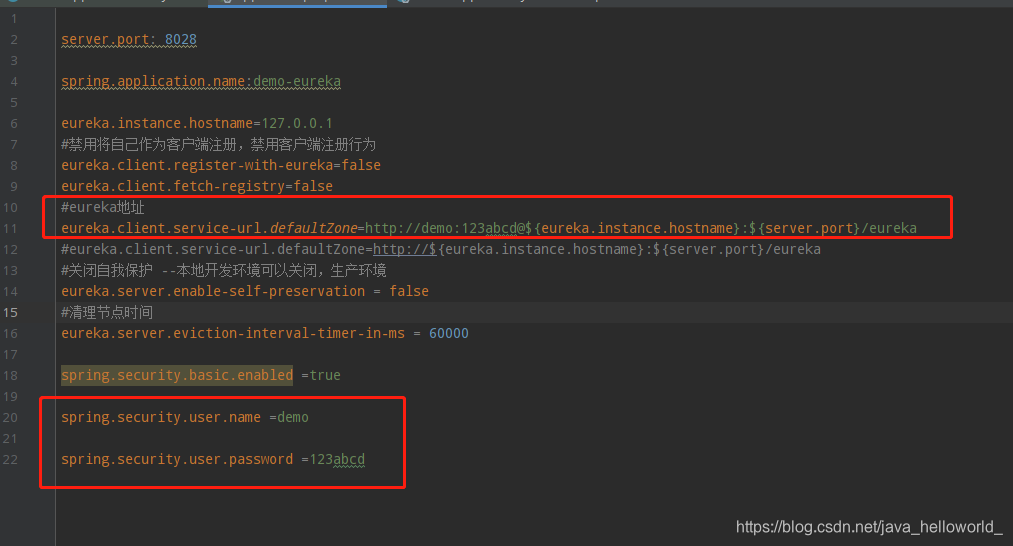Screen dimensions: 1013x546
Task: Click the #关闭自我保护 comment on line 13
Action: [x=224, y=270]
